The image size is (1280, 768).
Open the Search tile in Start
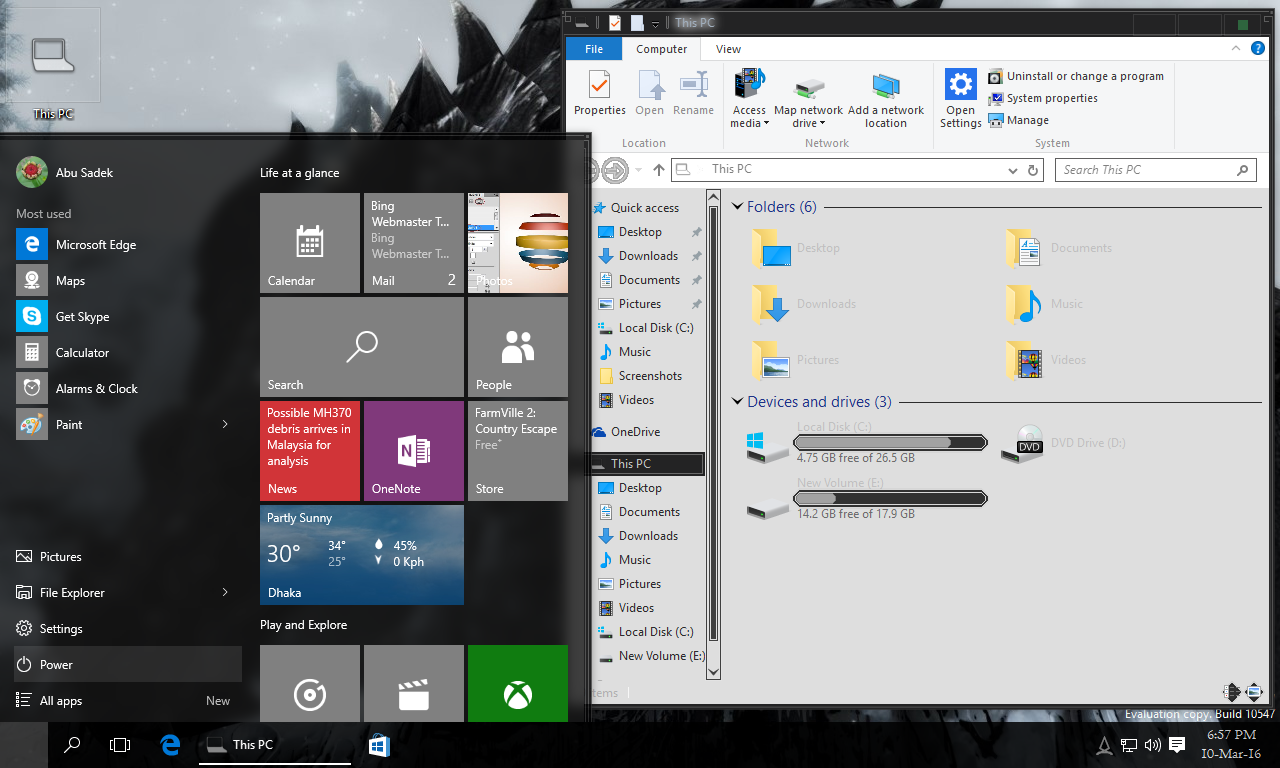coord(362,347)
